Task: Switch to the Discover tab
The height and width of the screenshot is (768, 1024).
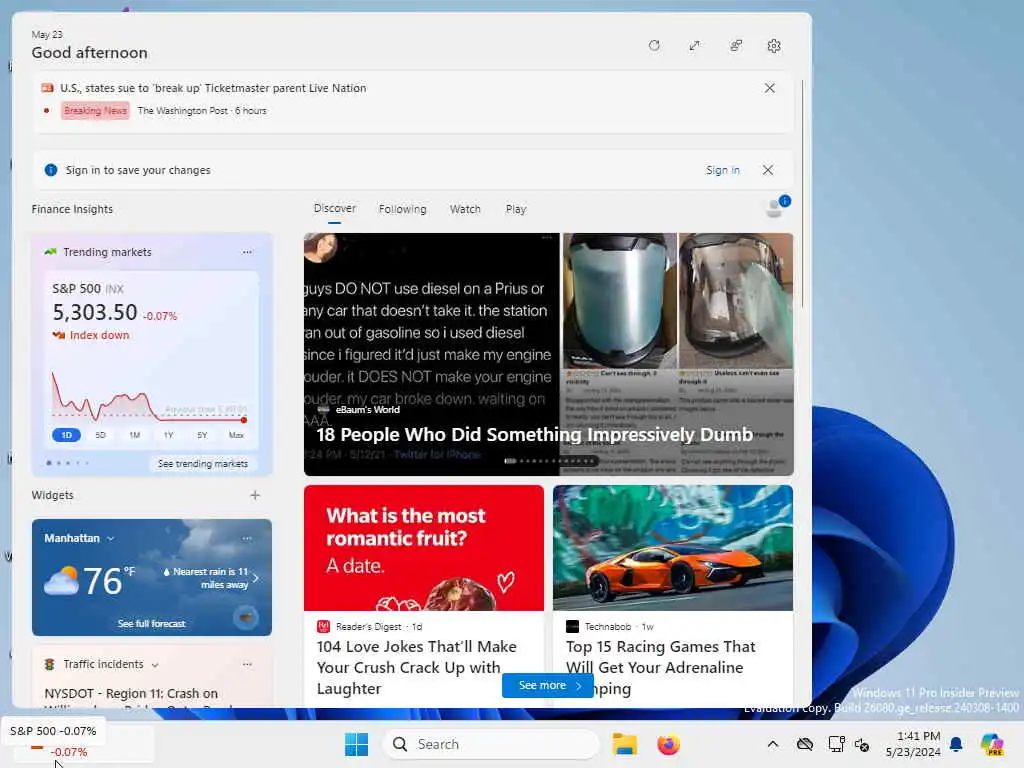Action: (334, 208)
